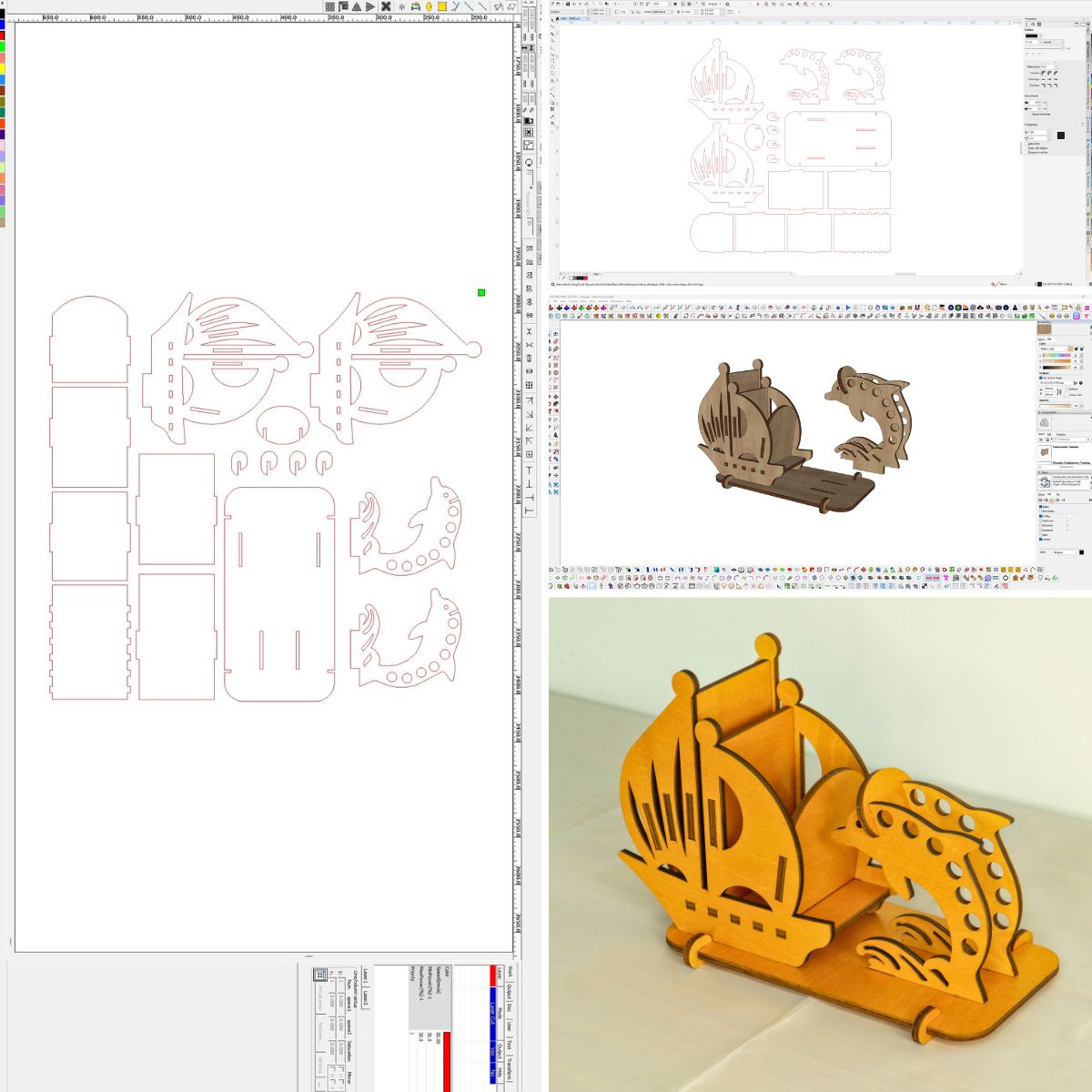Viewport: 1092px width, 1092px height.
Task: Switch to the Laser2 tab
Action: click(366, 1000)
